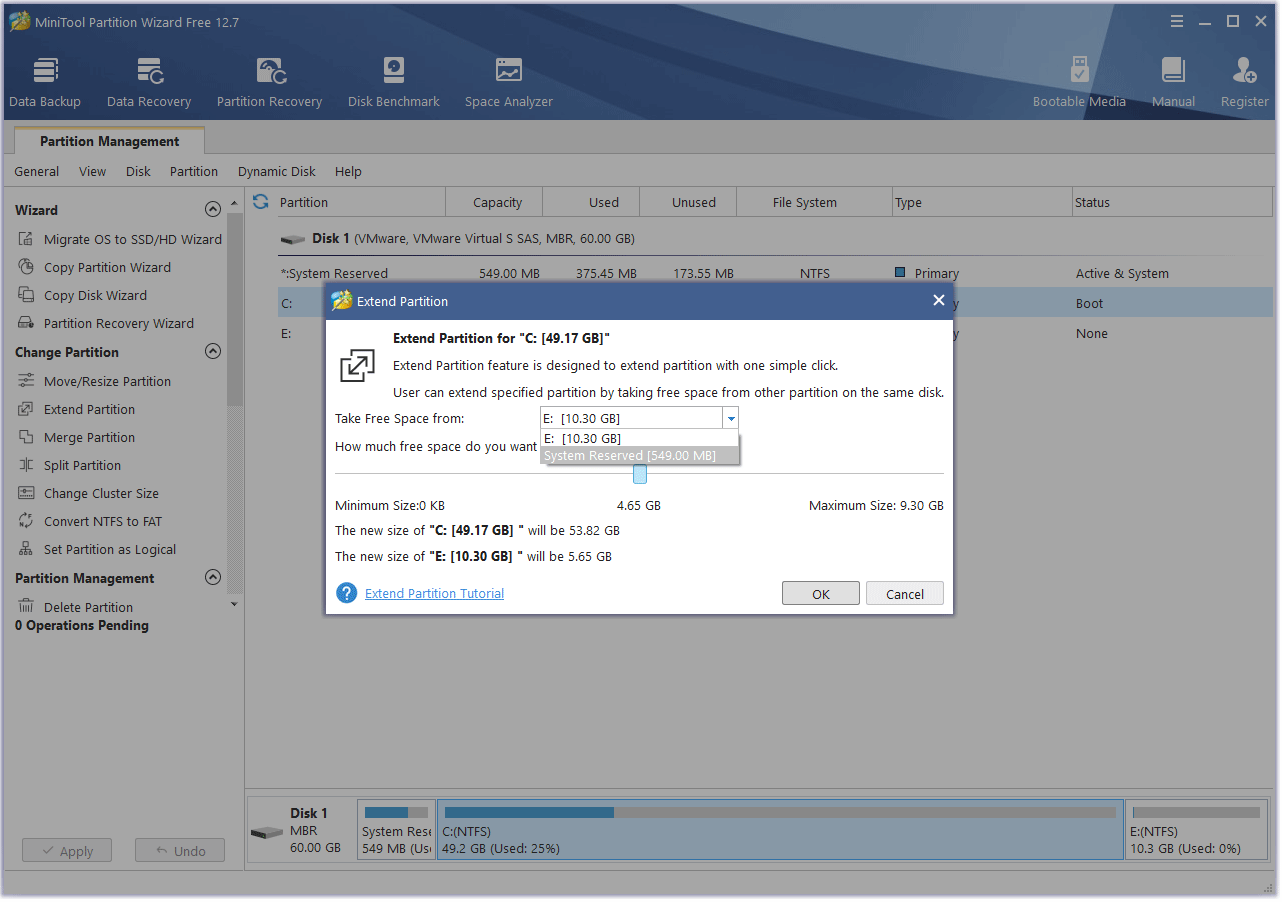Click Migrate OS to SSD/HD Wizard icon
Image resolution: width=1282 pixels, height=902 pixels.
tap(26, 239)
